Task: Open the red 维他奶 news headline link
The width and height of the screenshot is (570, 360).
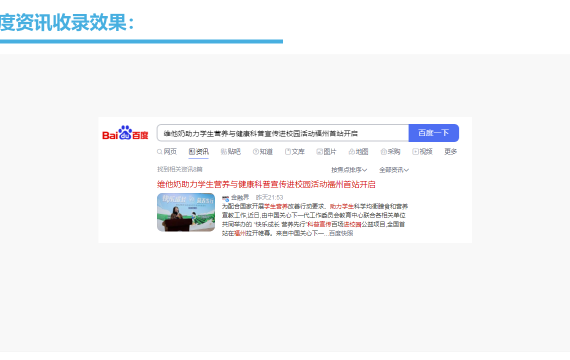Action: (266, 184)
